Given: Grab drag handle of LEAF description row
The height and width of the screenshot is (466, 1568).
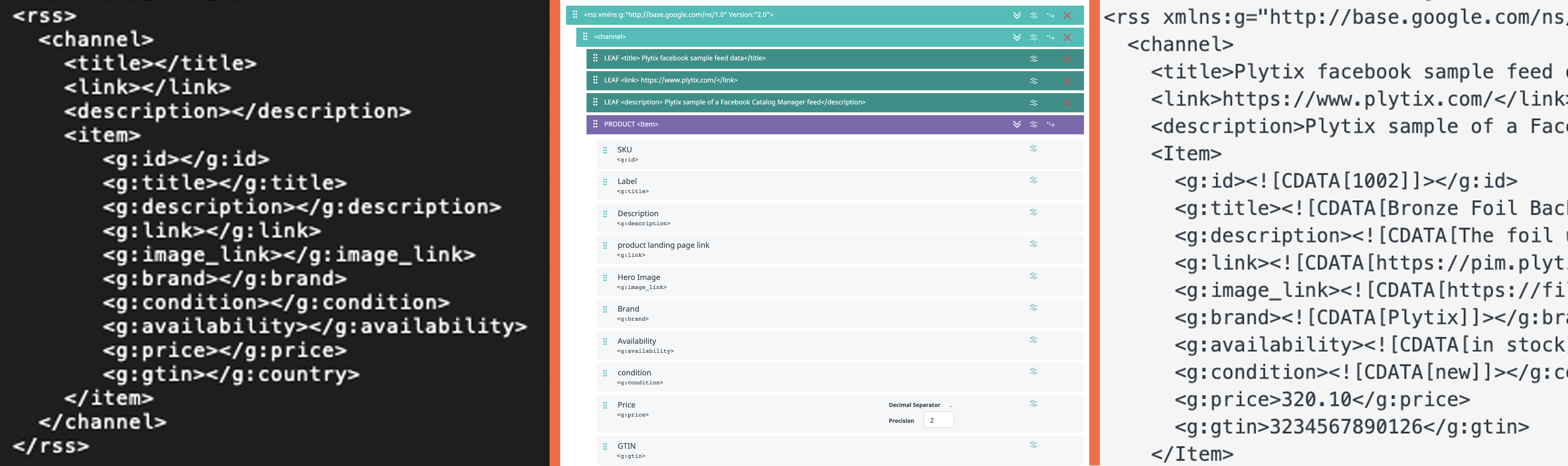Looking at the screenshot, I should coord(595,102).
